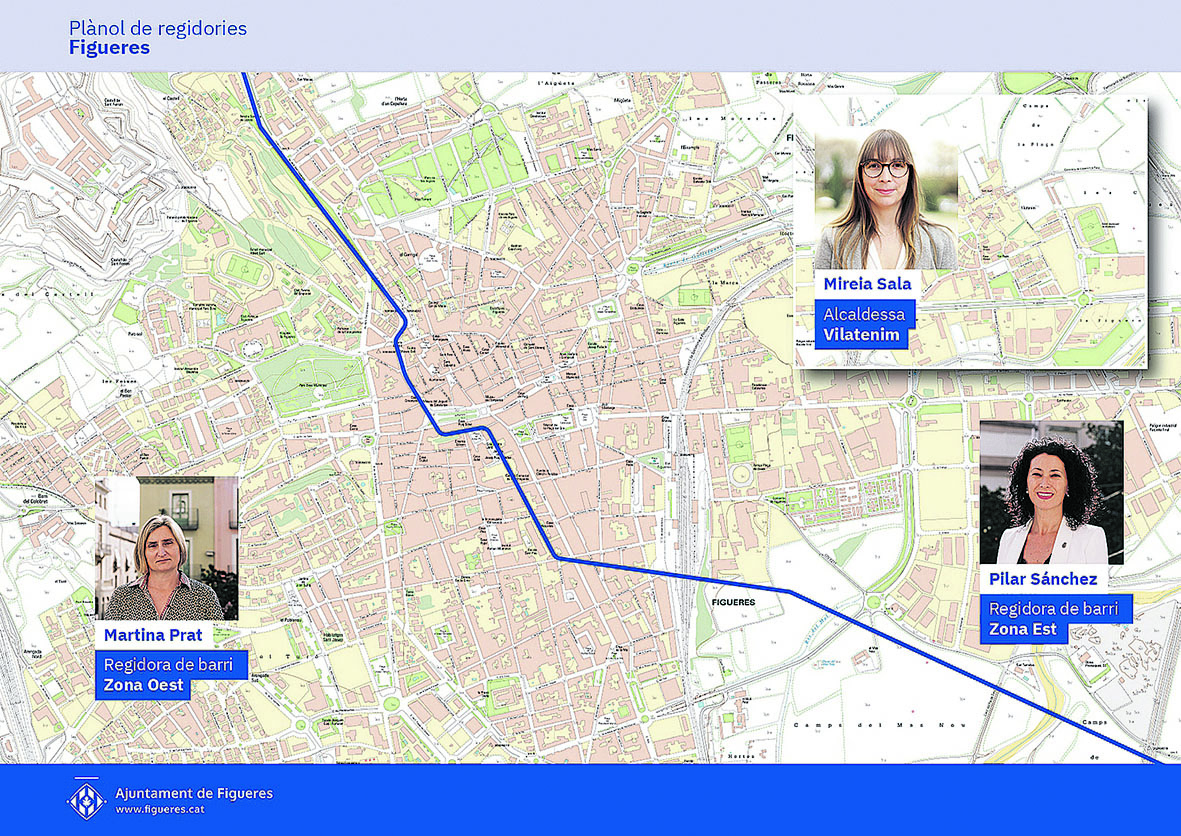This screenshot has height=836, width=1181.
Task: Click the Ajuntament de Figueres crest logo
Action: click(86, 800)
